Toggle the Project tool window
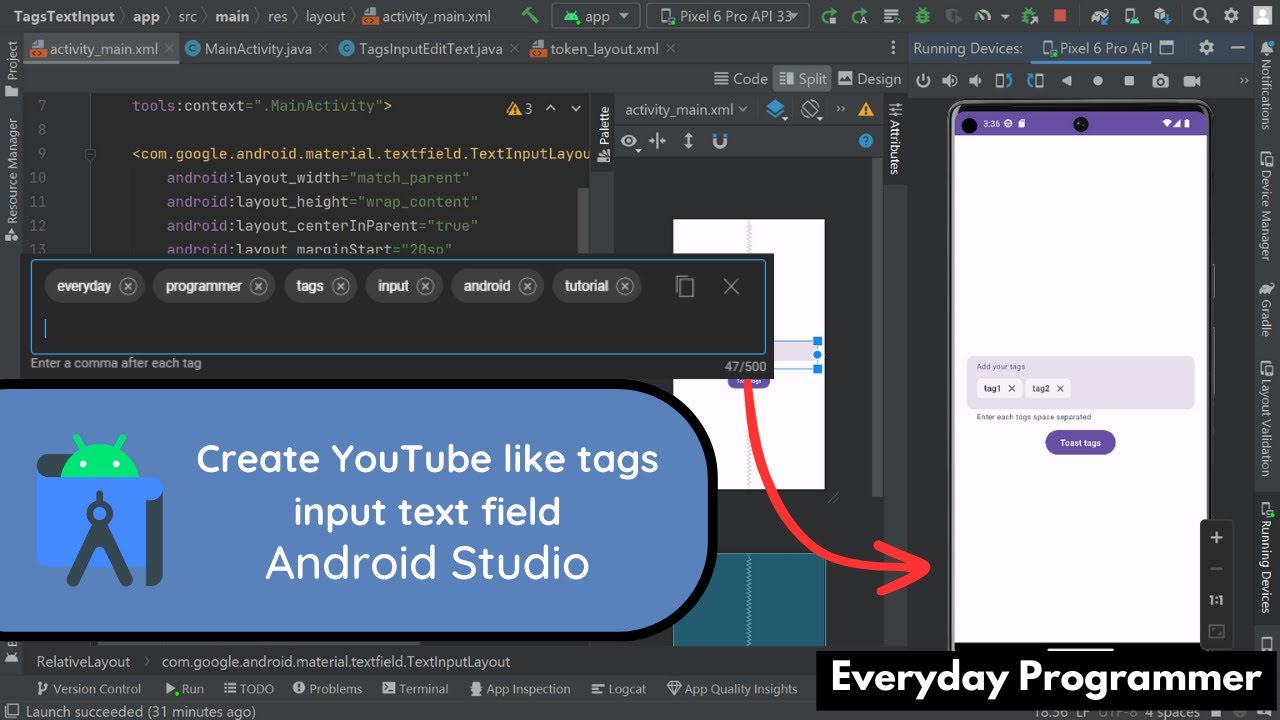Image resolution: width=1280 pixels, height=720 pixels. (x=12, y=69)
